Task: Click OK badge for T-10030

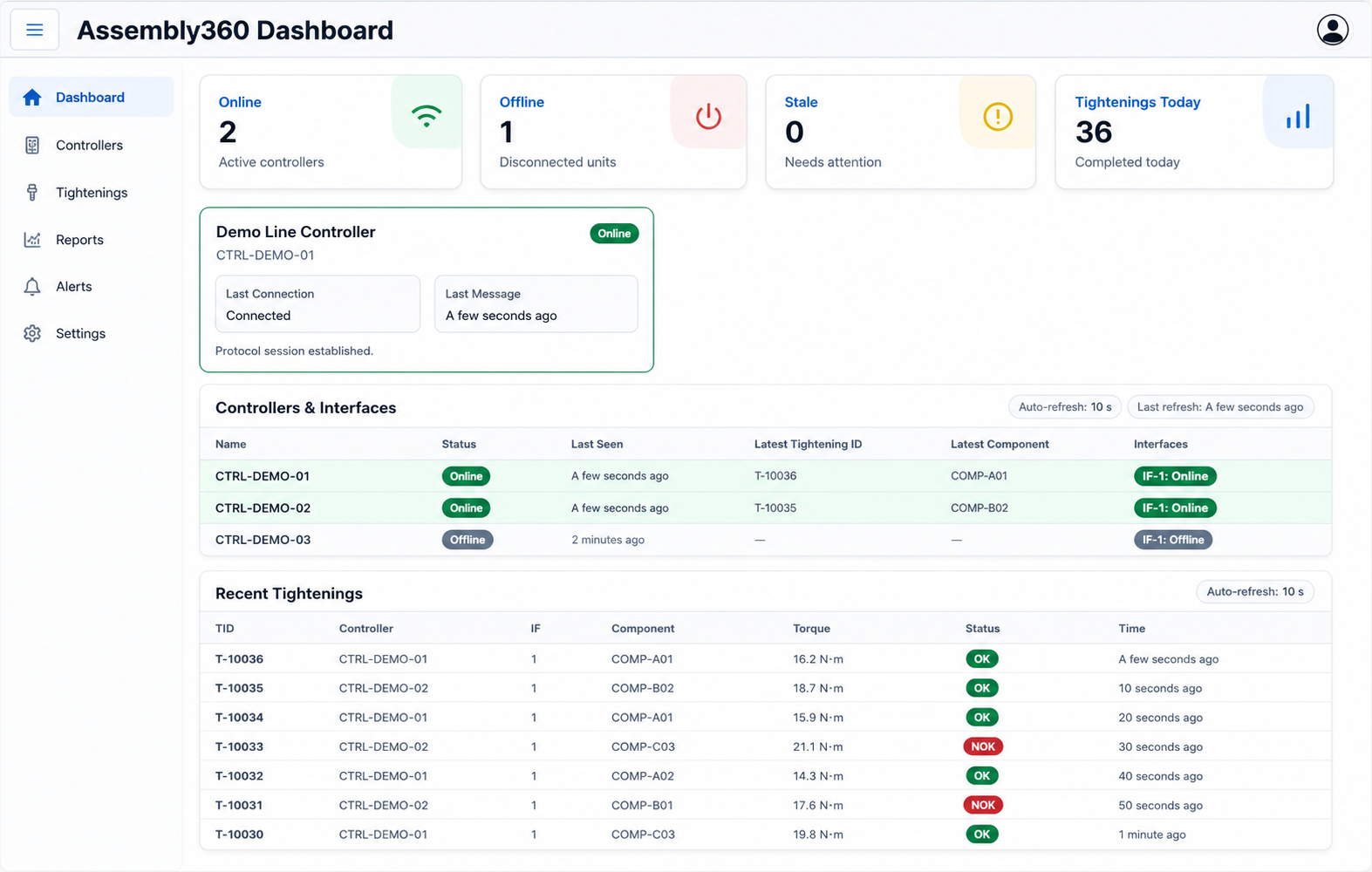Action: point(982,835)
